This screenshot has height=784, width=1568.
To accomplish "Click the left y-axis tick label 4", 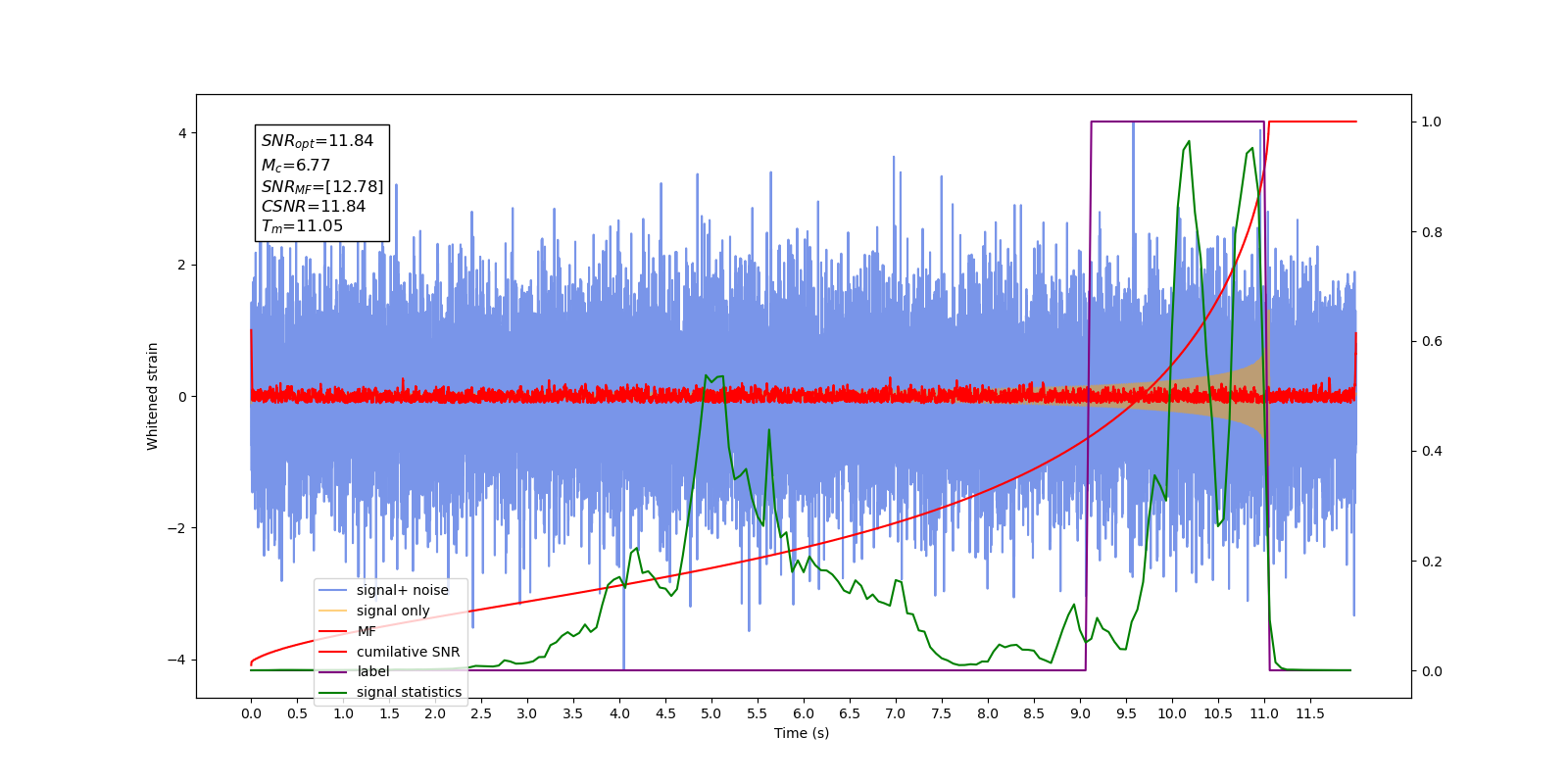I will [182, 133].
